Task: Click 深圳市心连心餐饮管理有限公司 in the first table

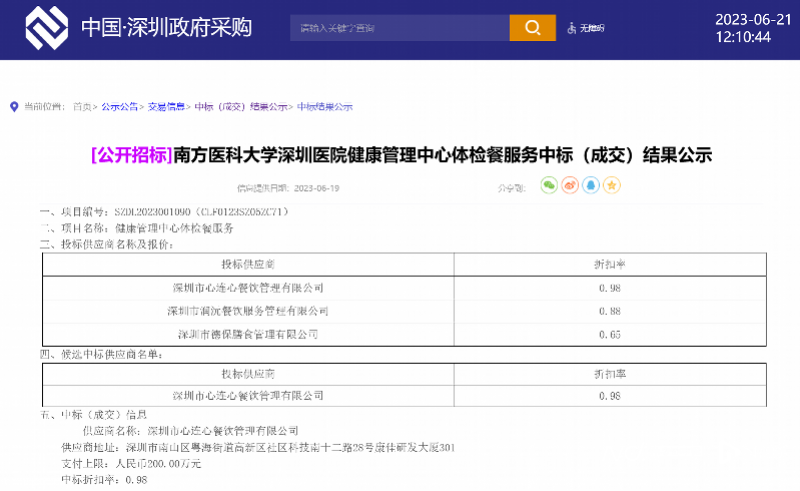Action: pyautogui.click(x=248, y=288)
